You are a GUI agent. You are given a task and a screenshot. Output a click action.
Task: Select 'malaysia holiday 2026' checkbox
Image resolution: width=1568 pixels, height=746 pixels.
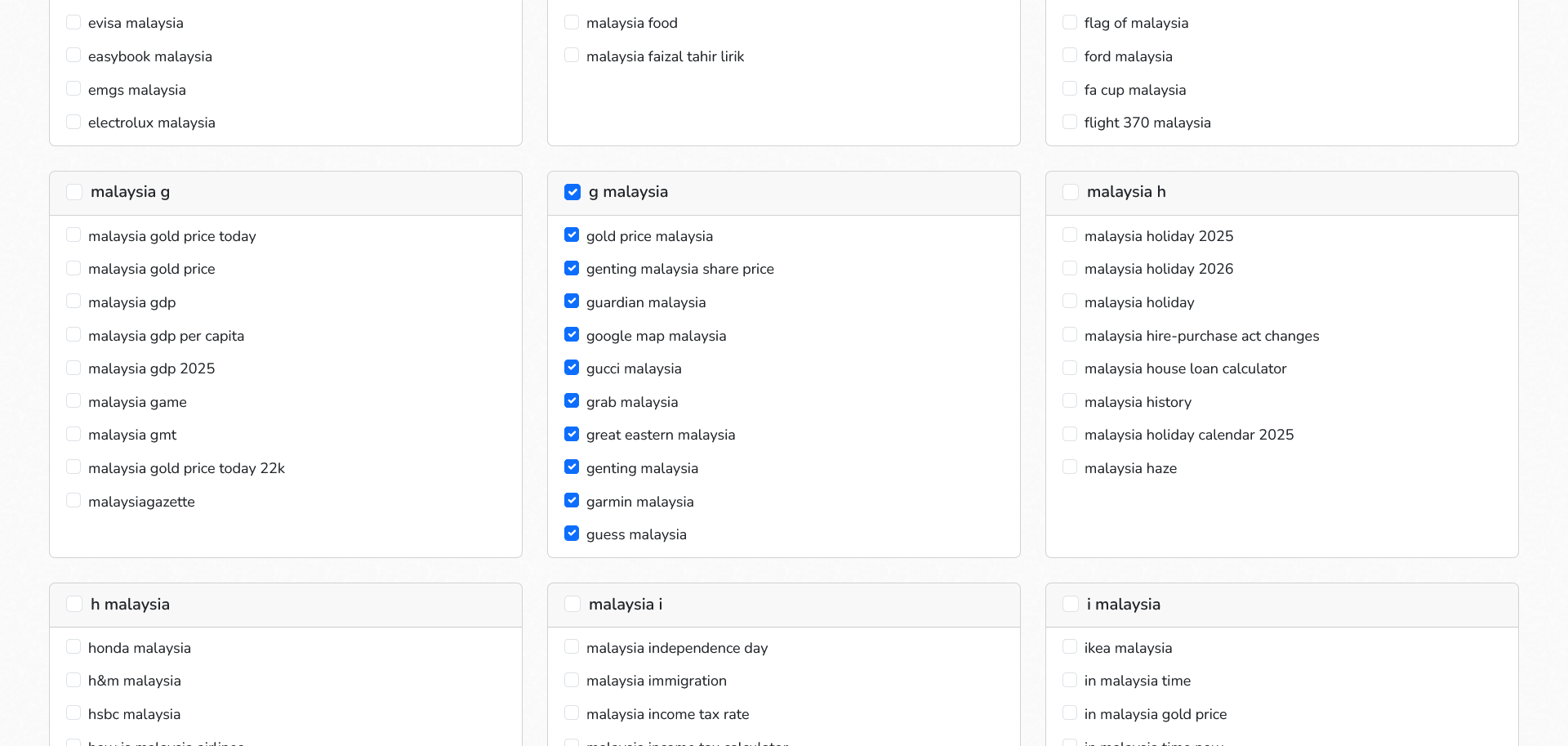tap(1070, 268)
